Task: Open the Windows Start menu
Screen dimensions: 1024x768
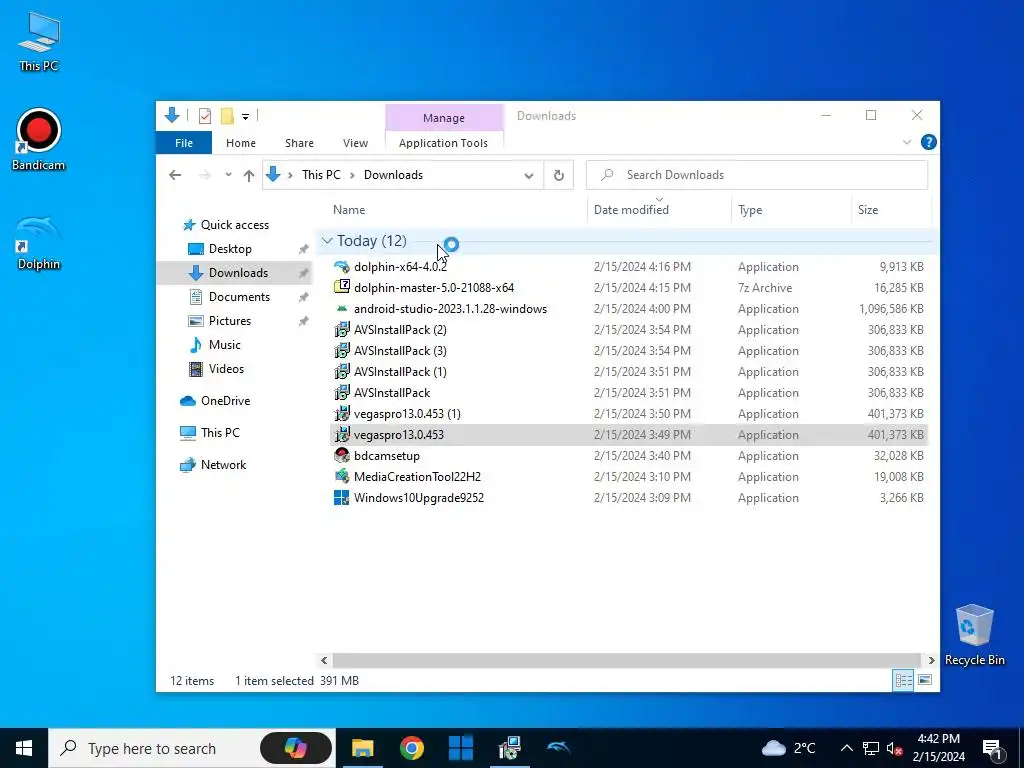Action: 24,748
